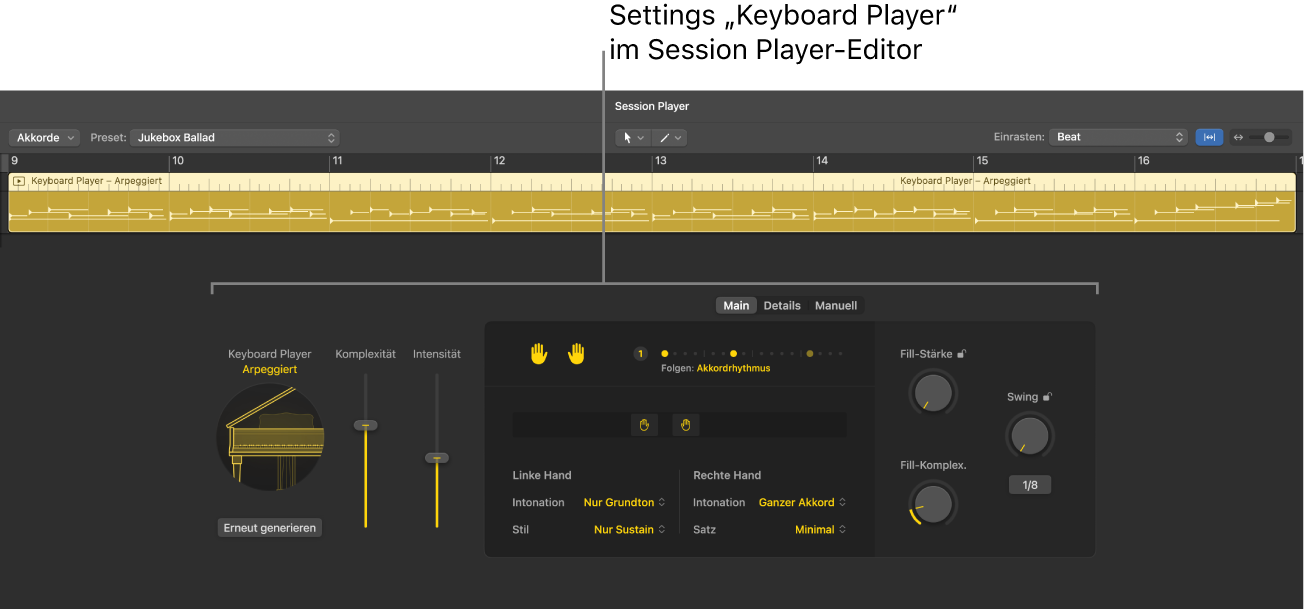
Task: Click the left hand icon above Folgen
Action: click(538, 353)
